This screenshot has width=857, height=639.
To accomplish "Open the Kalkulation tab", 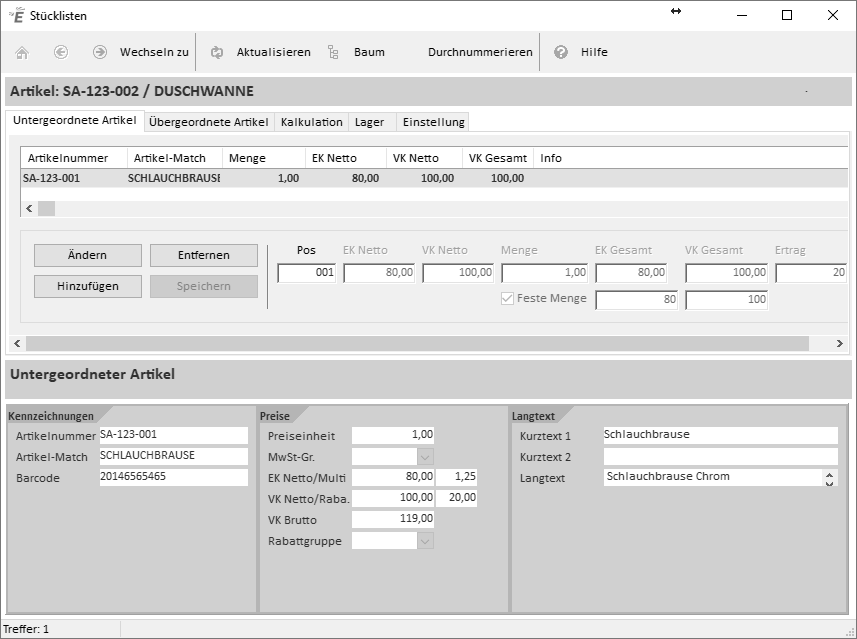I will [312, 122].
